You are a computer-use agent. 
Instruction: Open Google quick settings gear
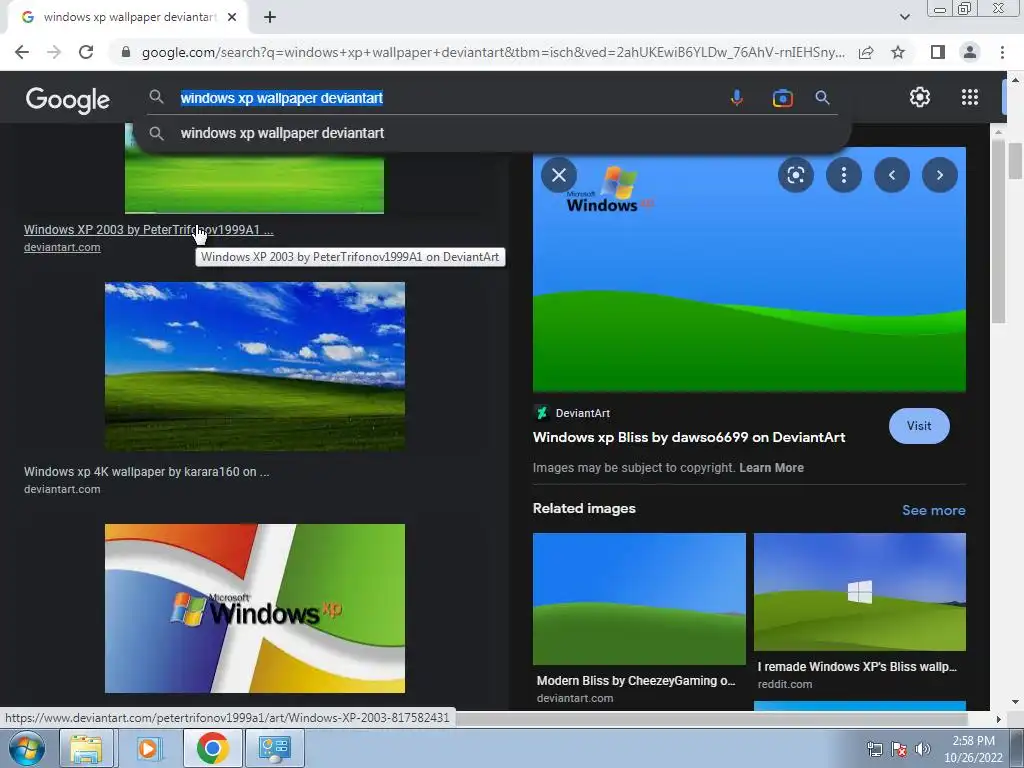(x=920, y=97)
